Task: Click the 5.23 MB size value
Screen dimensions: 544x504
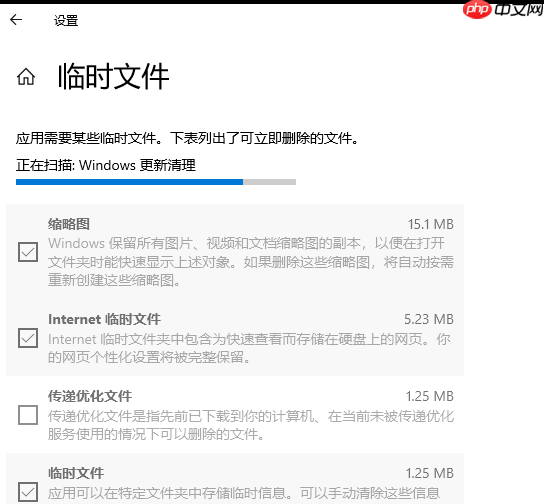Action: click(x=429, y=319)
